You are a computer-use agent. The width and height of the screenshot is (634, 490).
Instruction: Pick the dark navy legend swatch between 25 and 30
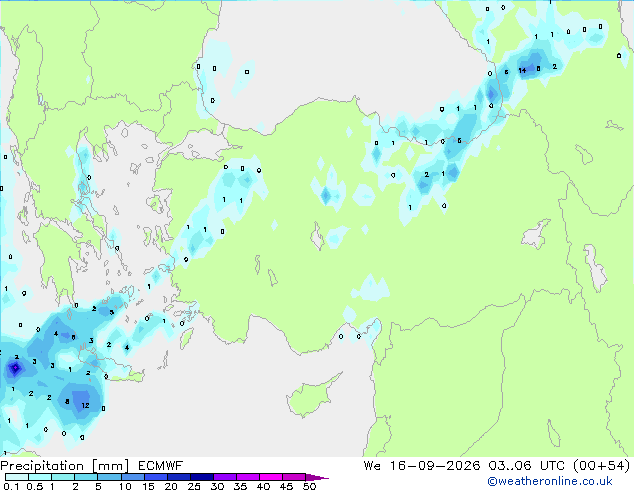coord(202,477)
